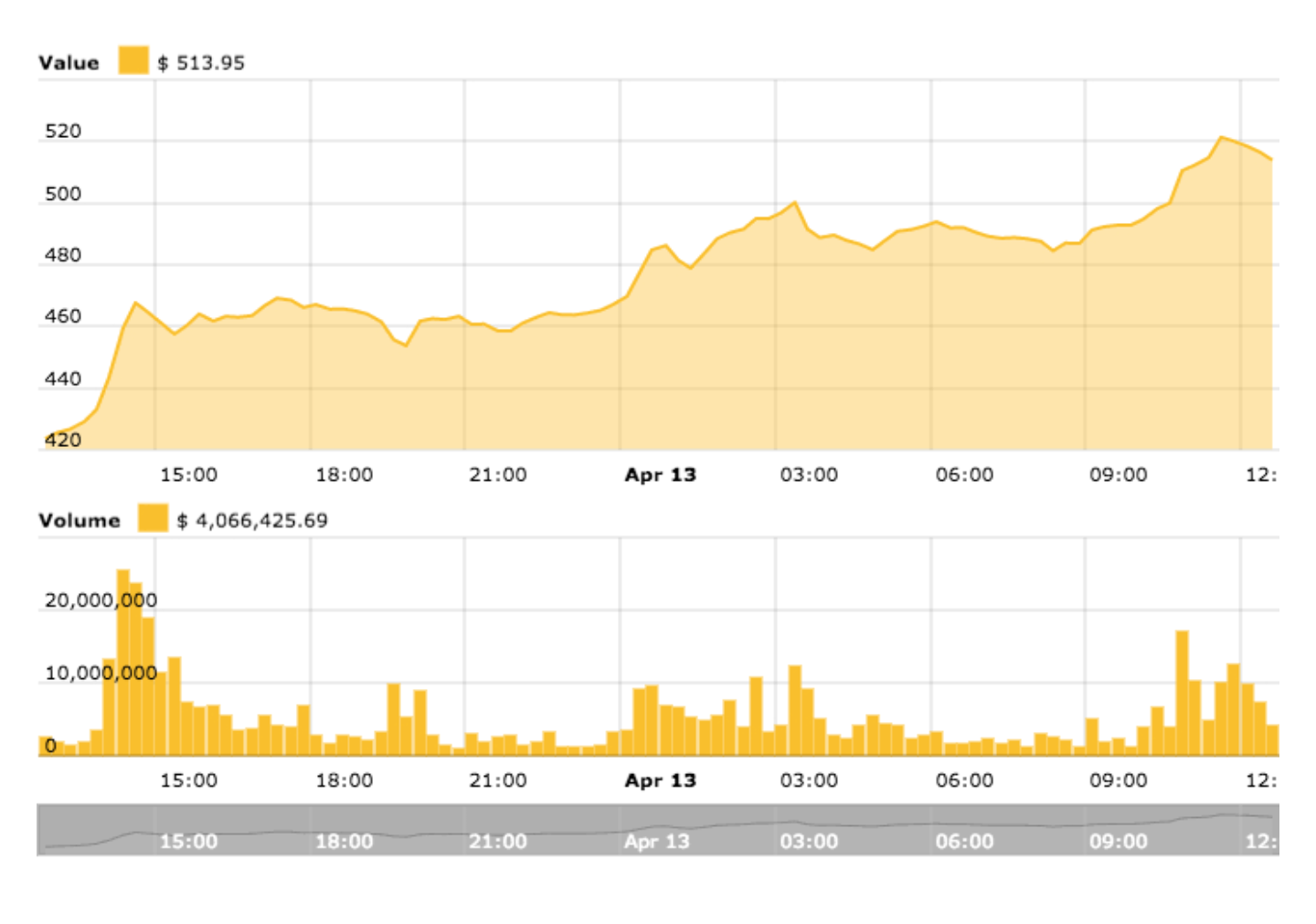Click the 21:00 label under the volume chart
This screenshot has height=924, width=1316.
498,781
